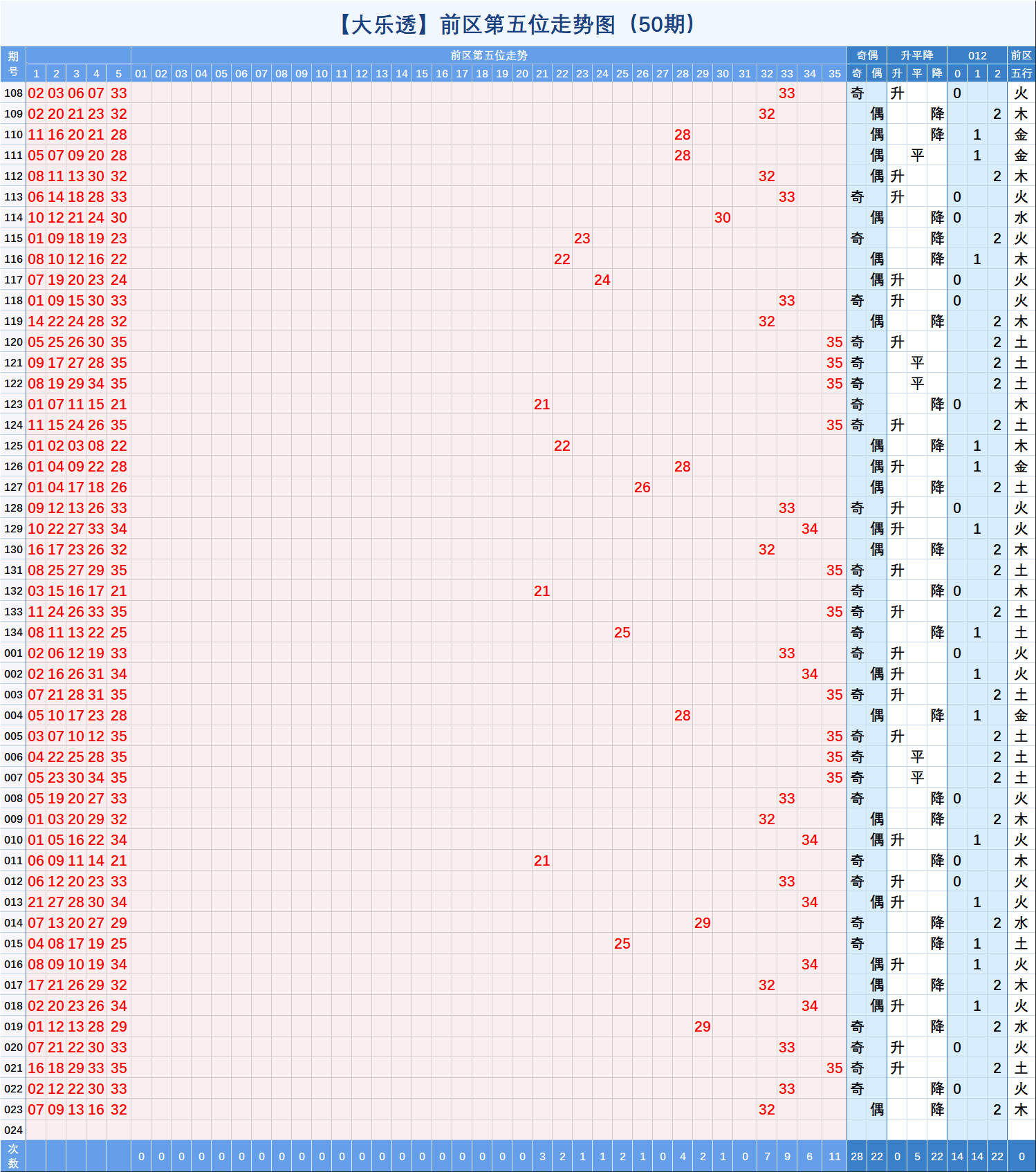Click first ball 14 in row 119
Viewport: 1036px width, 1172px height.
tap(36, 321)
